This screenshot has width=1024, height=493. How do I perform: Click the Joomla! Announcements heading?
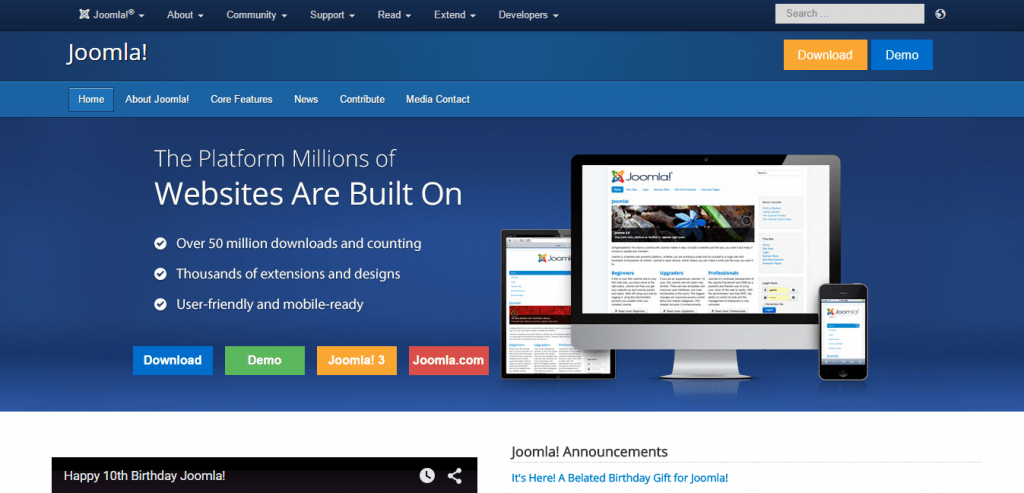pos(589,452)
